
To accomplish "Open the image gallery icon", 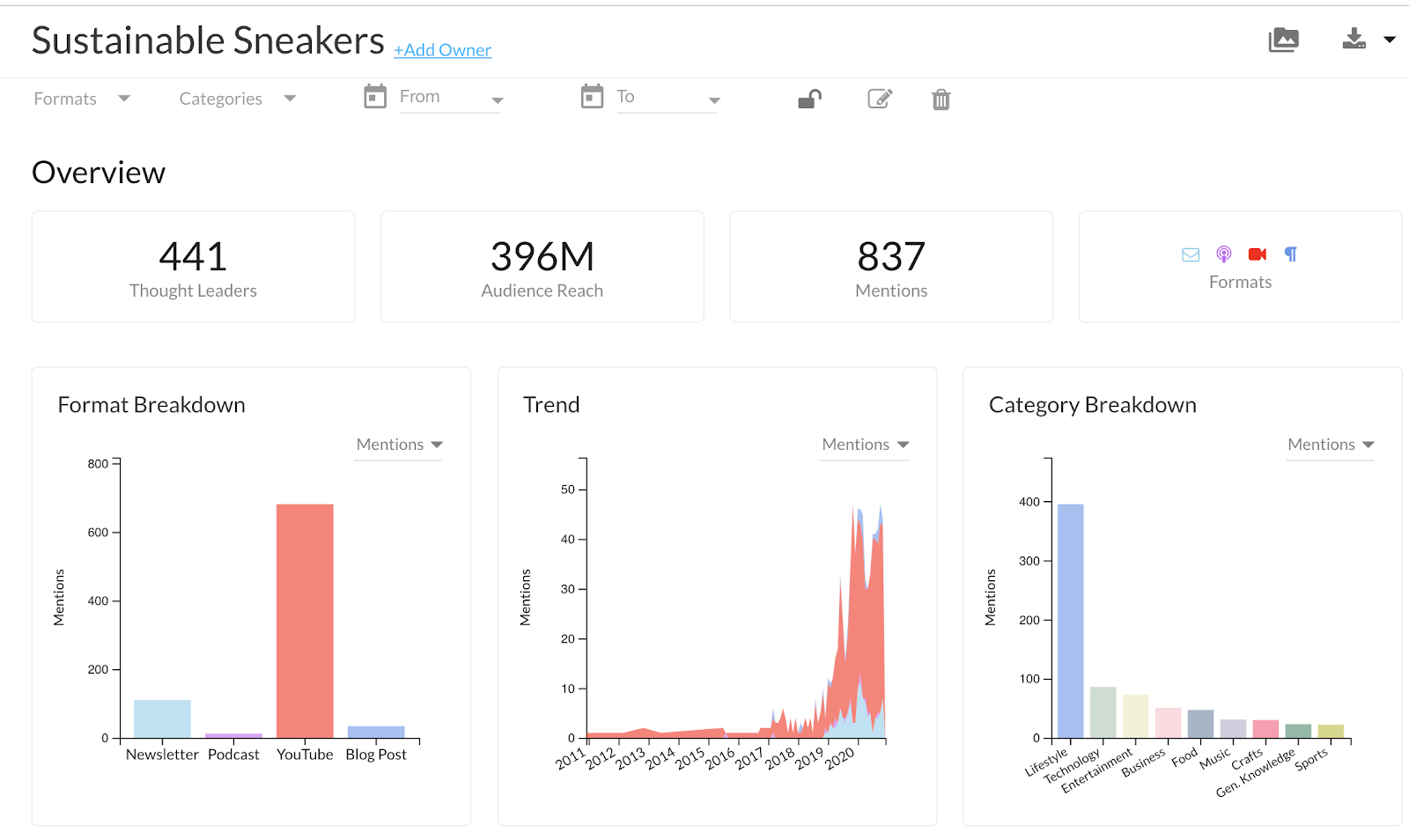I will [x=1283, y=40].
